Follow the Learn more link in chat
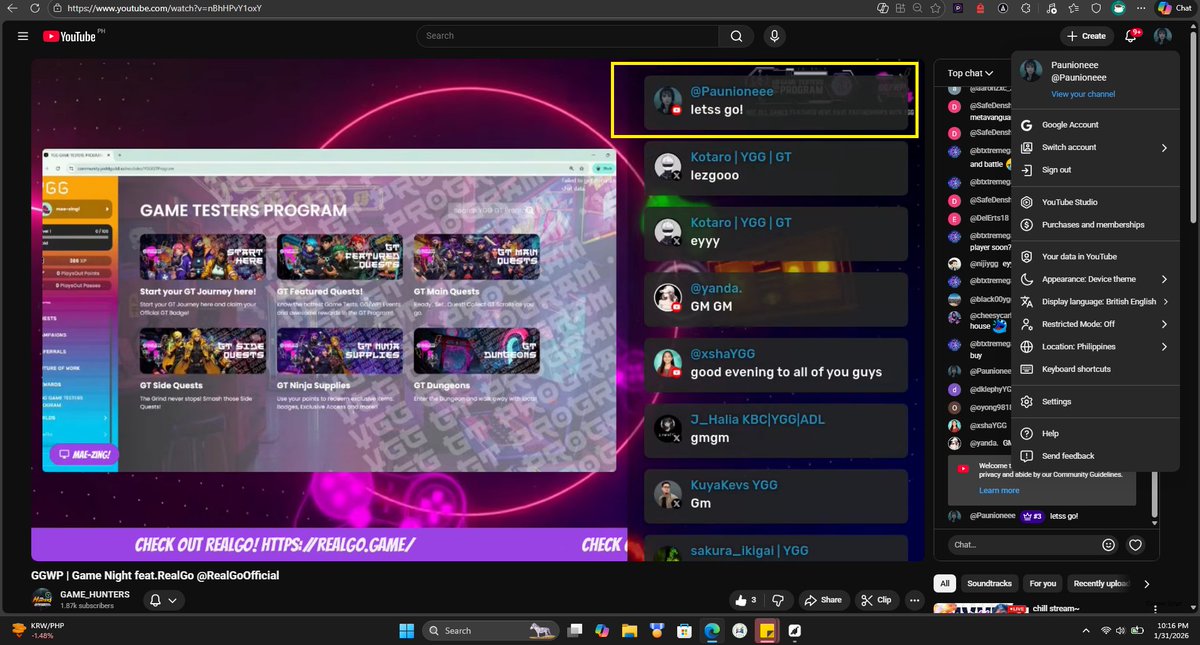 (x=999, y=491)
